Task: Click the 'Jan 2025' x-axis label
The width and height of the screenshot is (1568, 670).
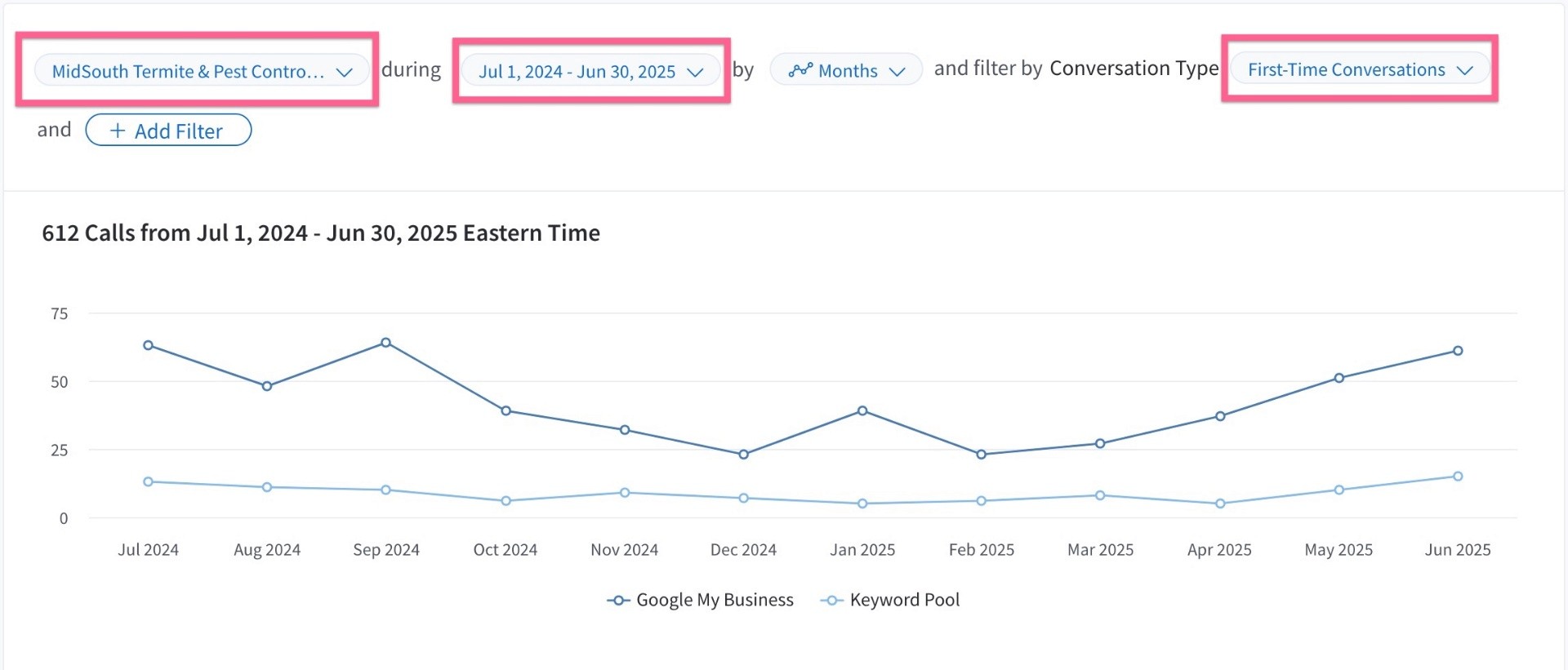Action: click(x=862, y=550)
